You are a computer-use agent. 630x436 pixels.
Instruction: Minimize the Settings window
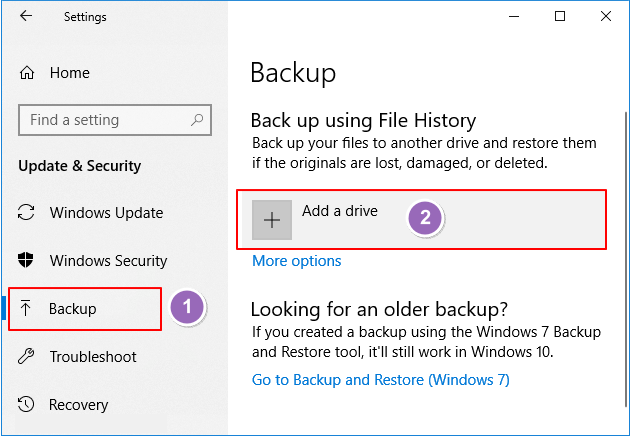click(514, 16)
